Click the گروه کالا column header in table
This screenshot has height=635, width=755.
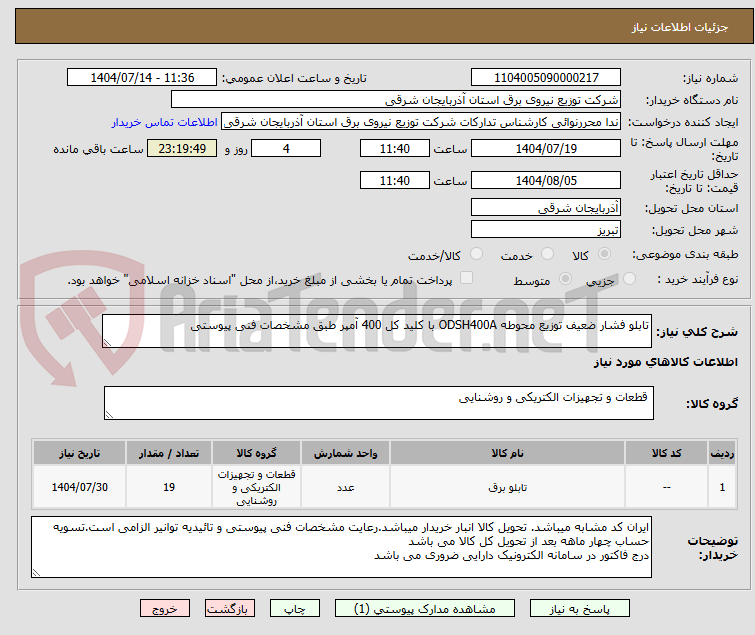(x=257, y=453)
